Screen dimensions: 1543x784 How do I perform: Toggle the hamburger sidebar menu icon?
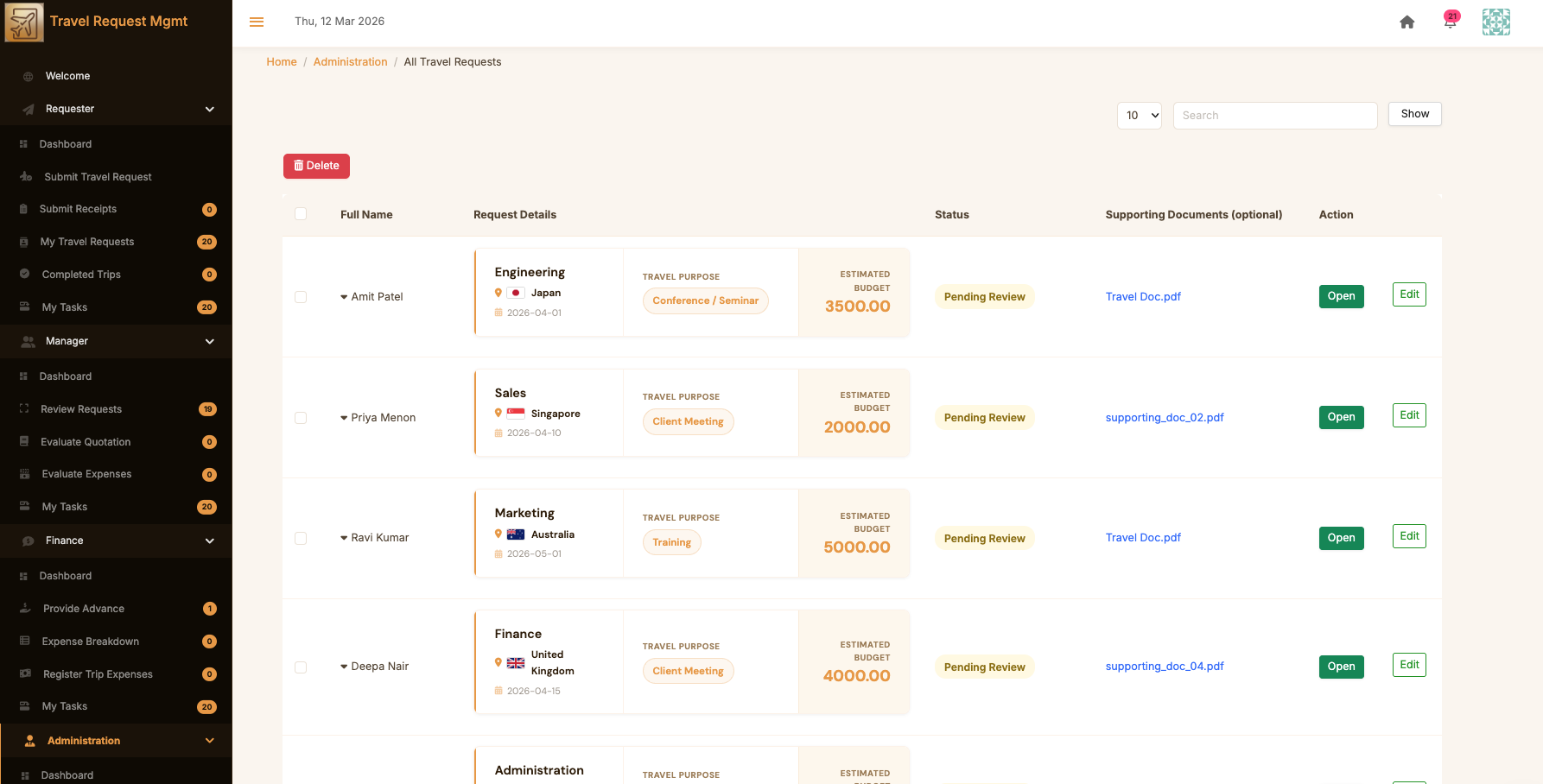[257, 22]
